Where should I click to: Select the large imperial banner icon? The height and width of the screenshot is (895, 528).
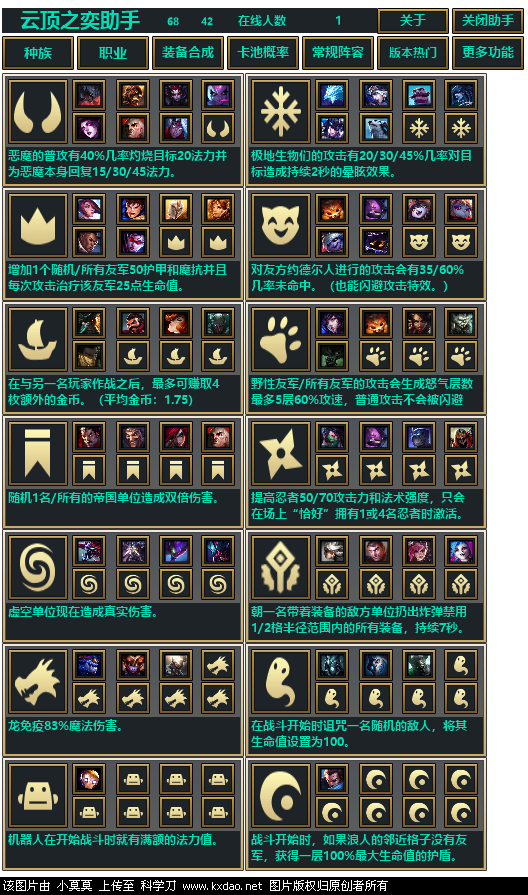click(x=38, y=454)
